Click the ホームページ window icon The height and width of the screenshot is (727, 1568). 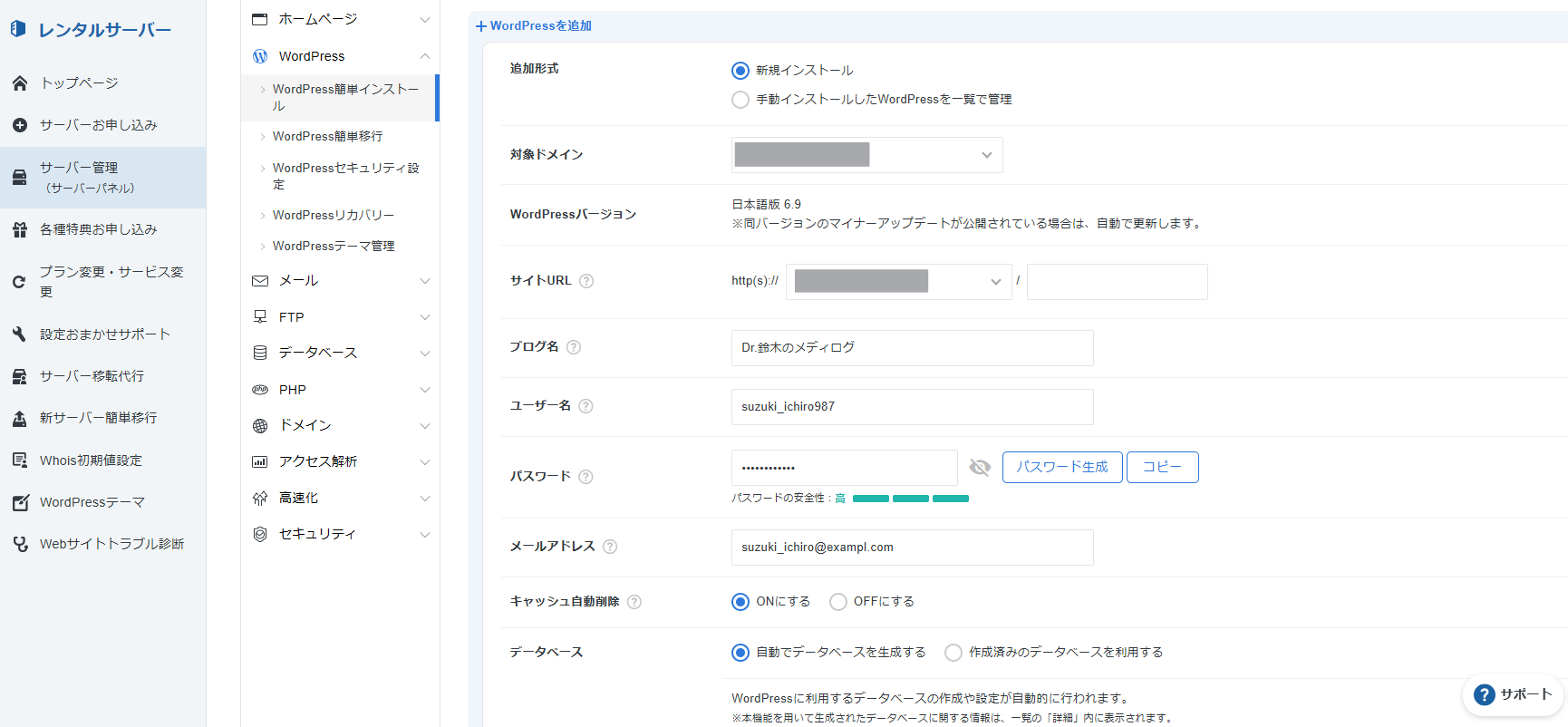point(260,19)
